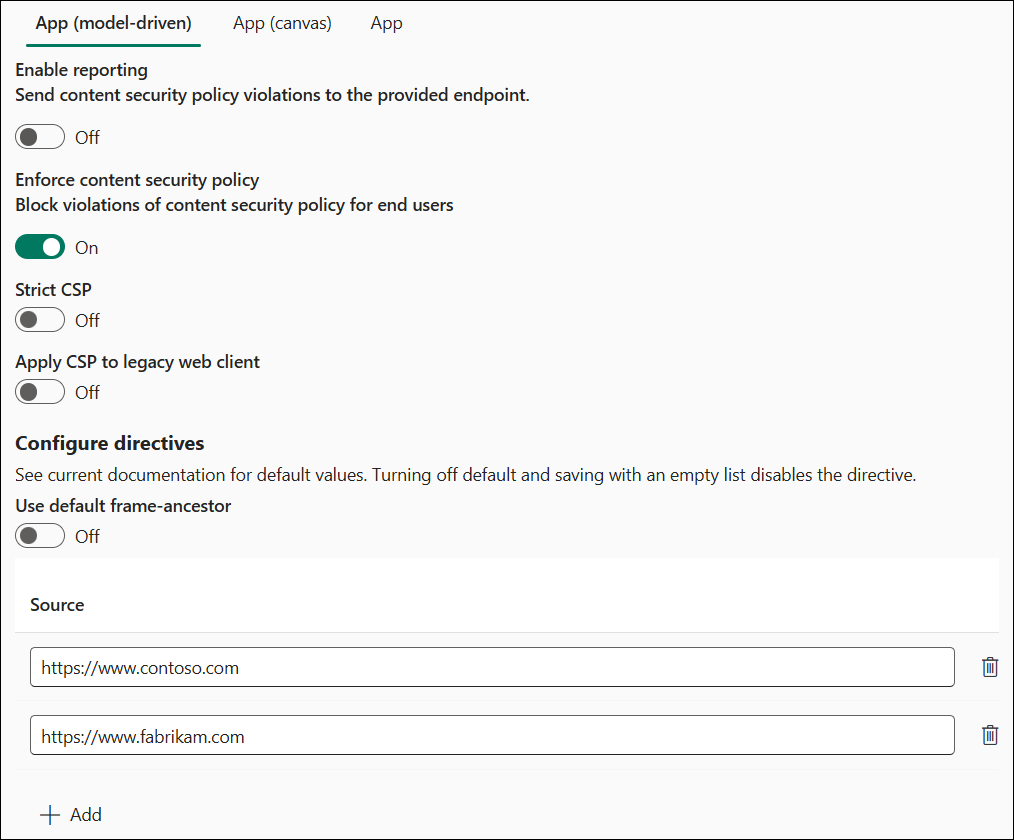
Task: Switch to the App (canvas) tab
Action: [x=282, y=22]
